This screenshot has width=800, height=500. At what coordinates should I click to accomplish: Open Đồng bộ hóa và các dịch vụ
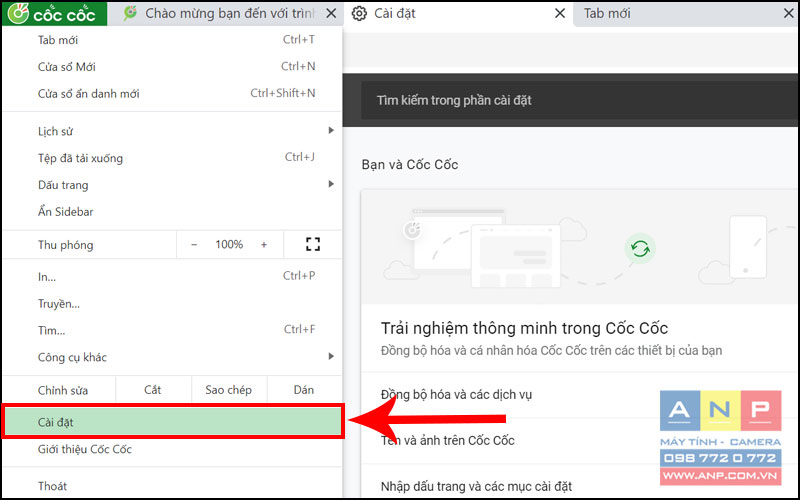[x=580, y=395]
